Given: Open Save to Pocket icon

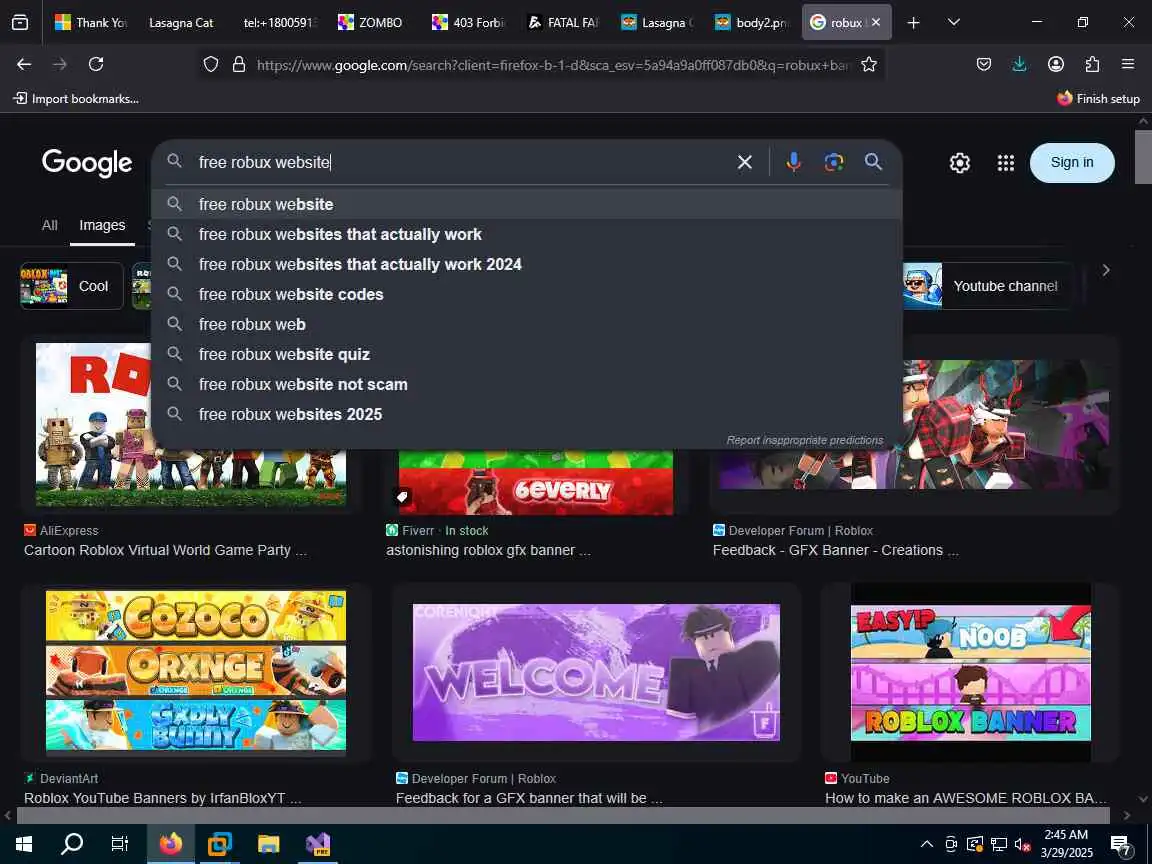Looking at the screenshot, I should click(984, 65).
